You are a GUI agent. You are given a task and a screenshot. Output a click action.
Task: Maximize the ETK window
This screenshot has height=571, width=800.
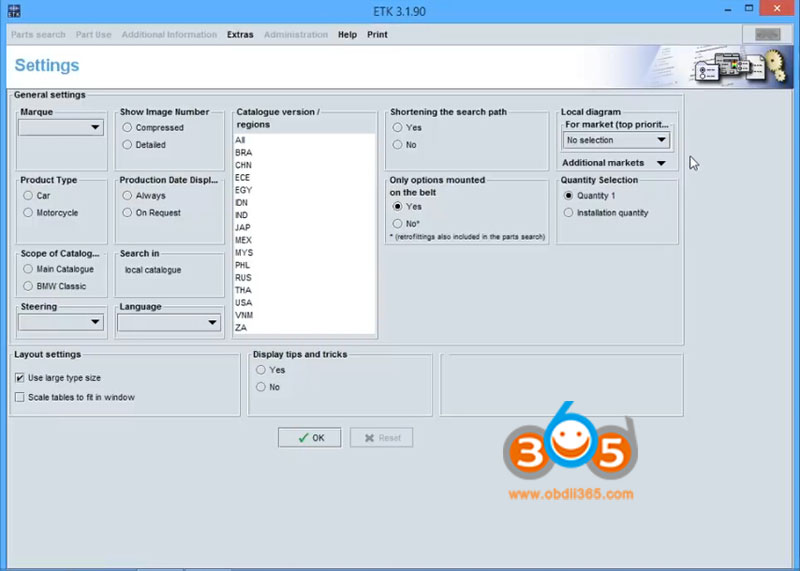[749, 8]
